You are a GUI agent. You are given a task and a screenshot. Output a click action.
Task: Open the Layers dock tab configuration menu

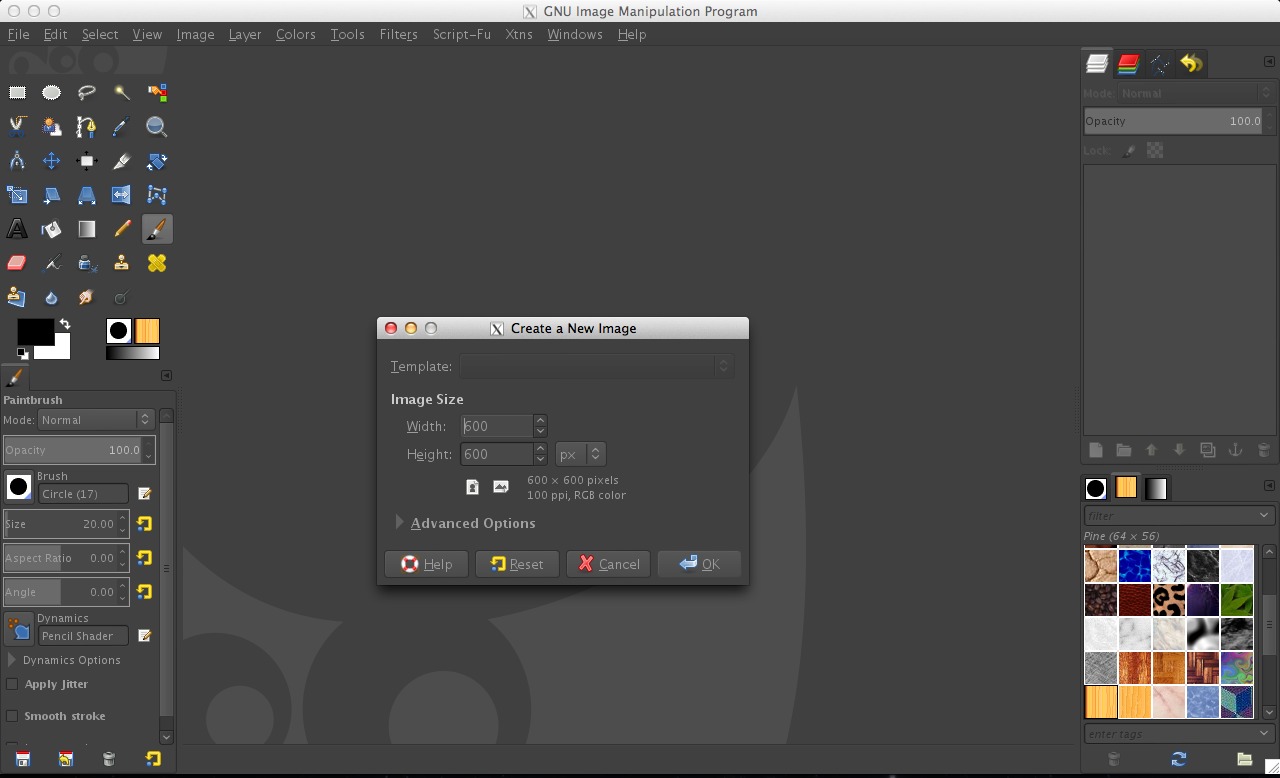coord(1269,62)
